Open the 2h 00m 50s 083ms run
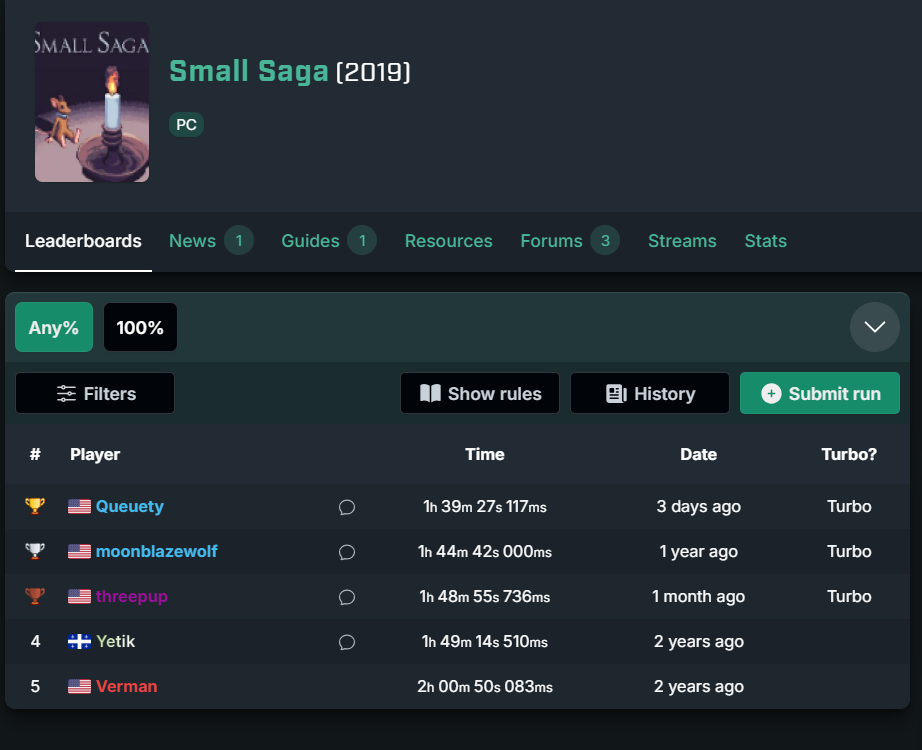922x750 pixels. tap(485, 686)
